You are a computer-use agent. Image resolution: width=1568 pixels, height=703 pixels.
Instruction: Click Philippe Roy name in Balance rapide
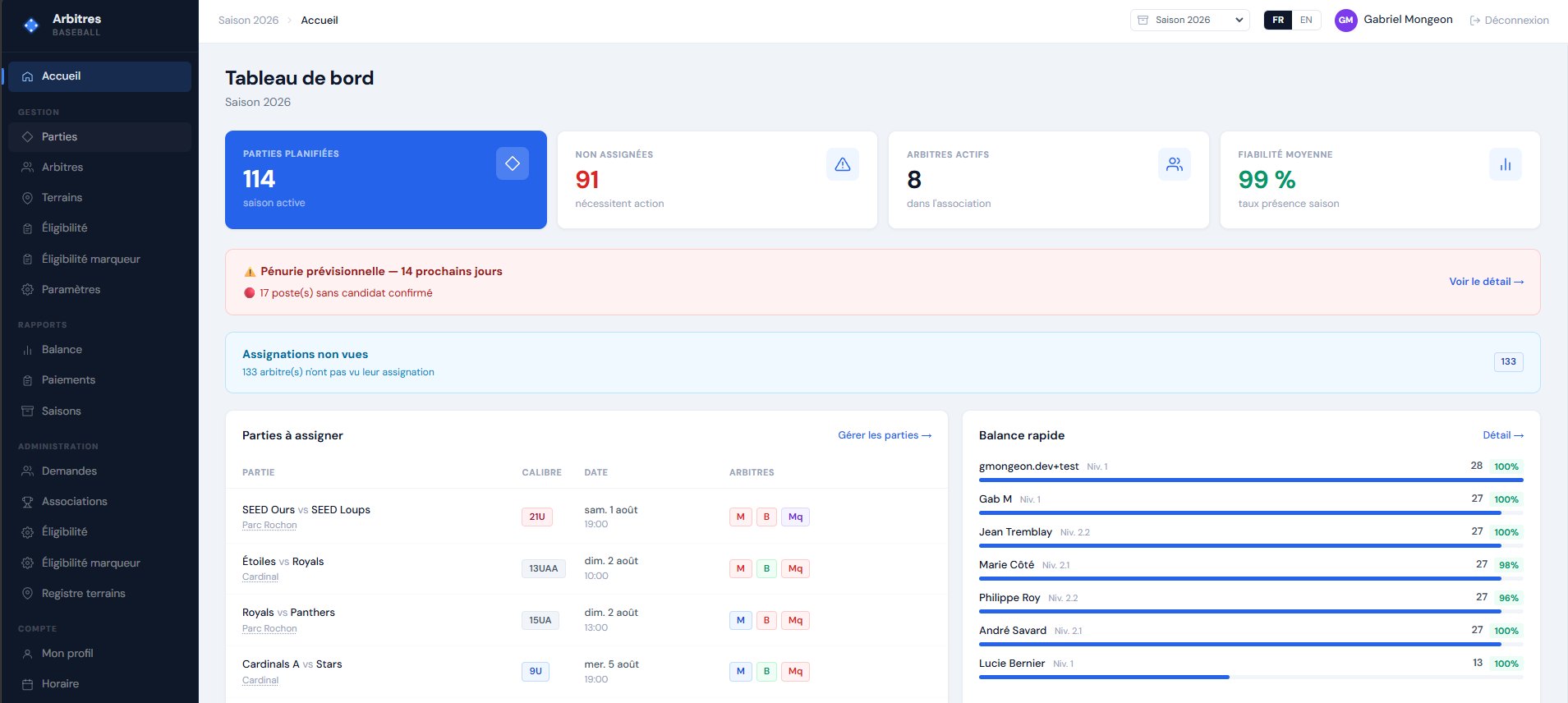(x=1009, y=598)
